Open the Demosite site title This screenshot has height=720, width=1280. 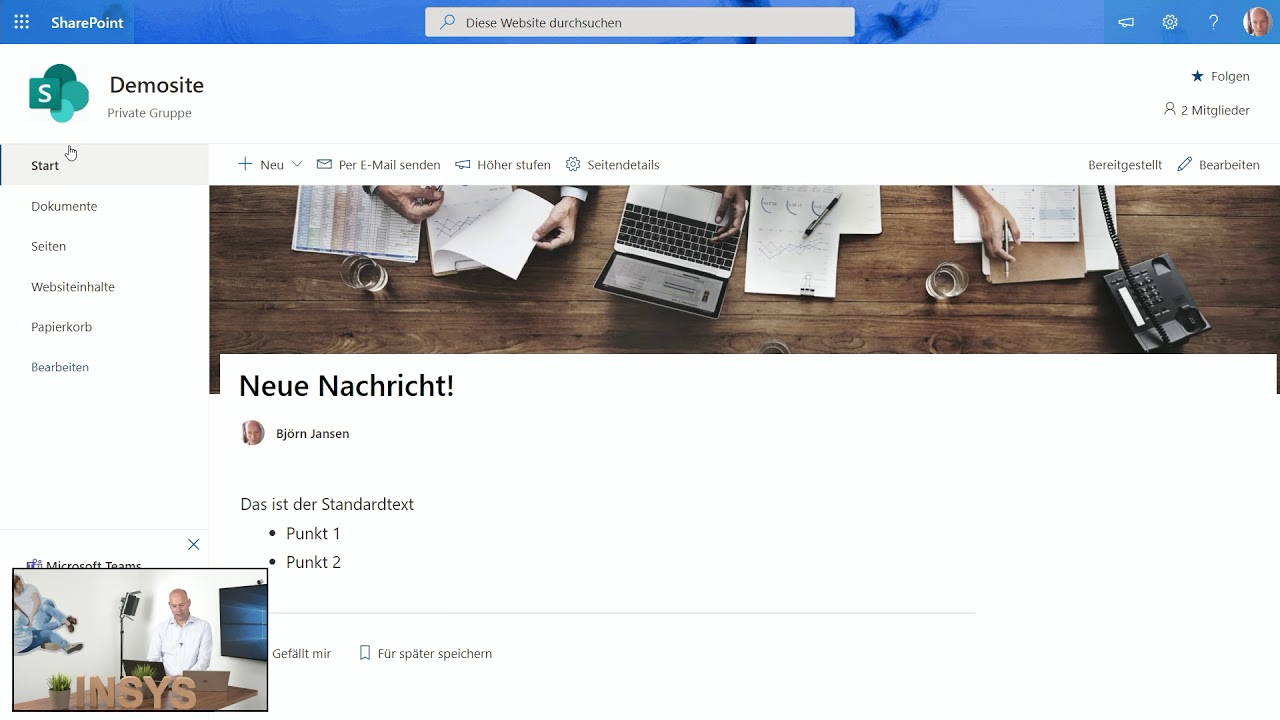(156, 85)
